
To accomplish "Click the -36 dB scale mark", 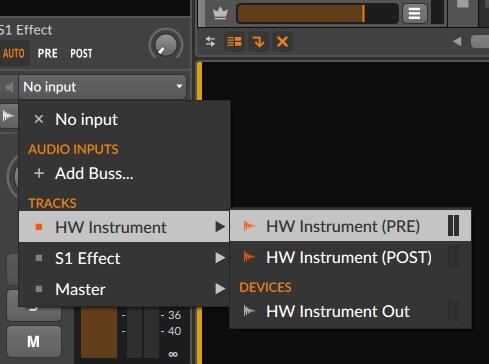I will 171,315.
